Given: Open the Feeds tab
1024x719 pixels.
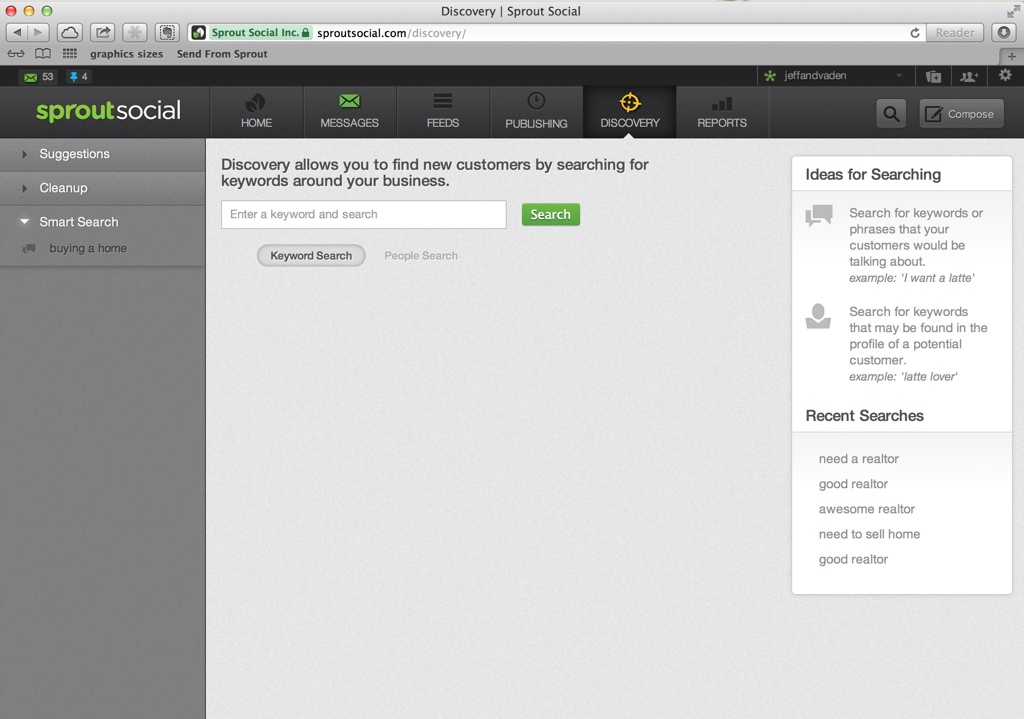Looking at the screenshot, I should tap(443, 112).
